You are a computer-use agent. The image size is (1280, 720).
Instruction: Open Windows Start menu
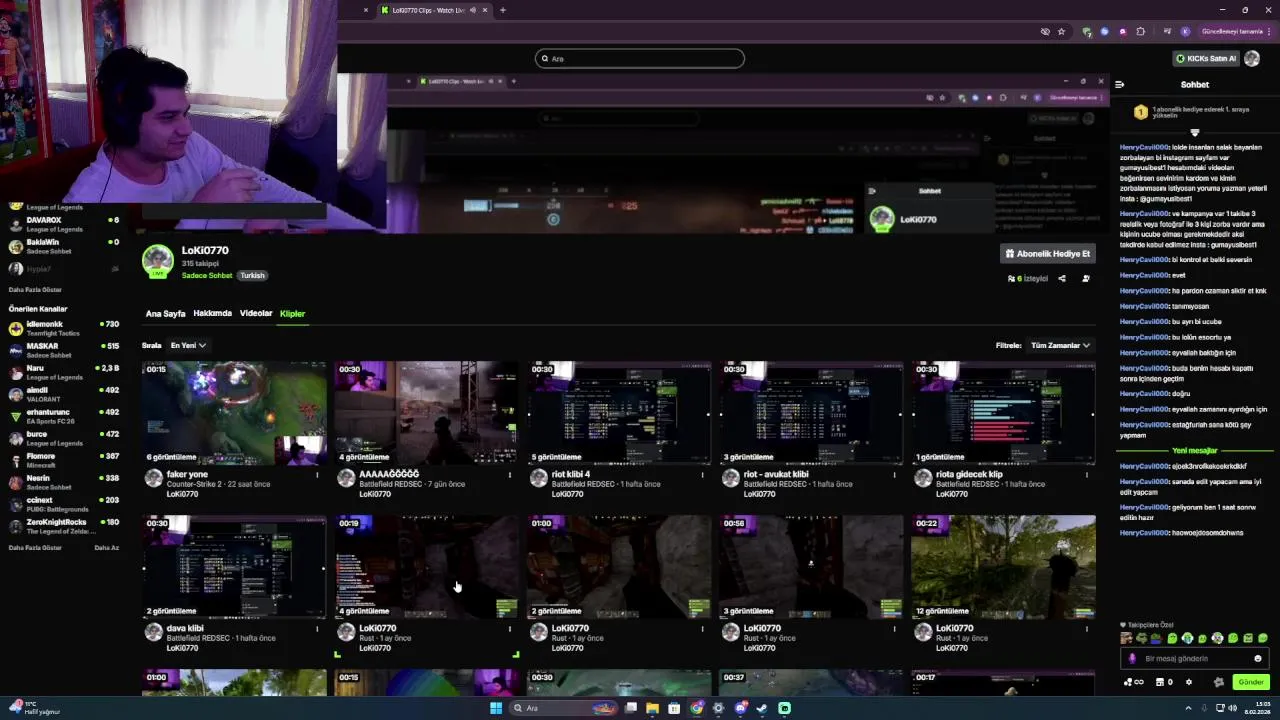(x=495, y=708)
